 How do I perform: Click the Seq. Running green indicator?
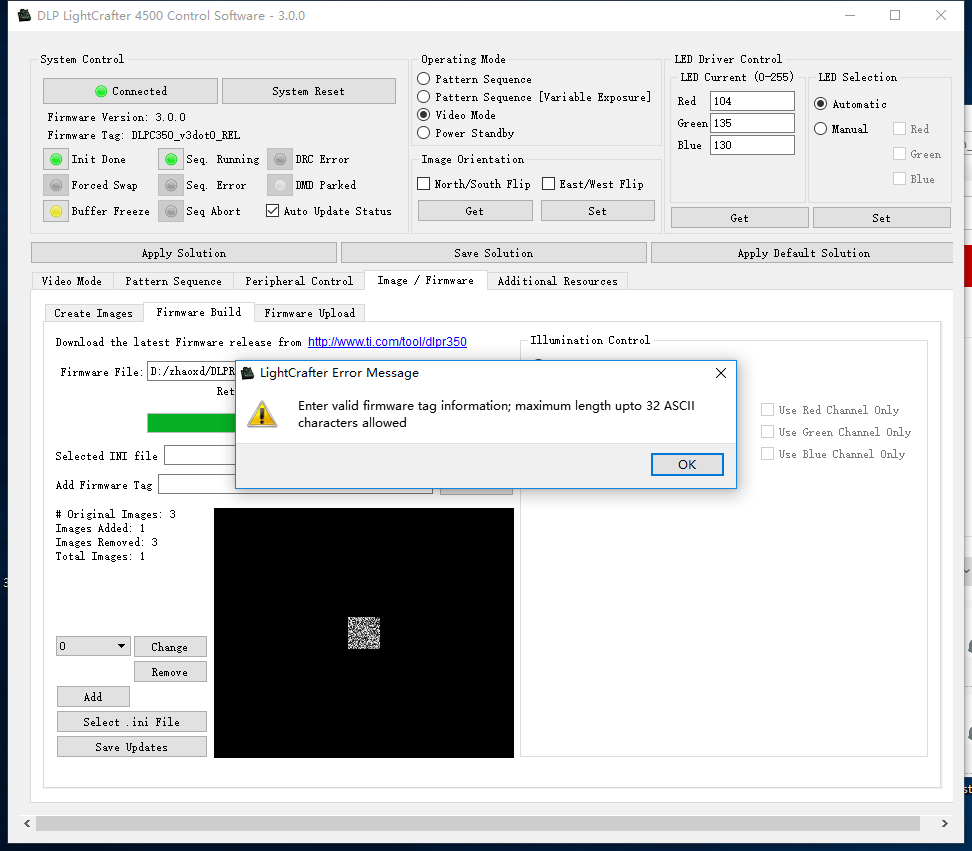172,159
